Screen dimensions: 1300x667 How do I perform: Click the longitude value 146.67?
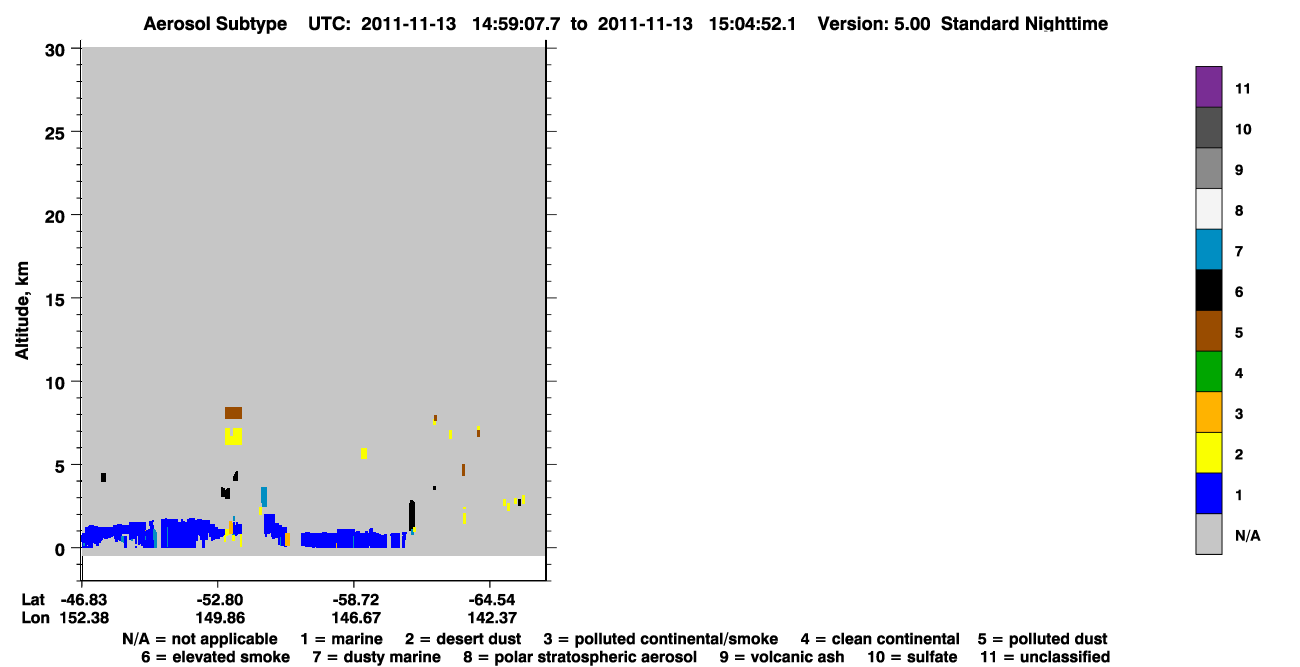[355, 618]
